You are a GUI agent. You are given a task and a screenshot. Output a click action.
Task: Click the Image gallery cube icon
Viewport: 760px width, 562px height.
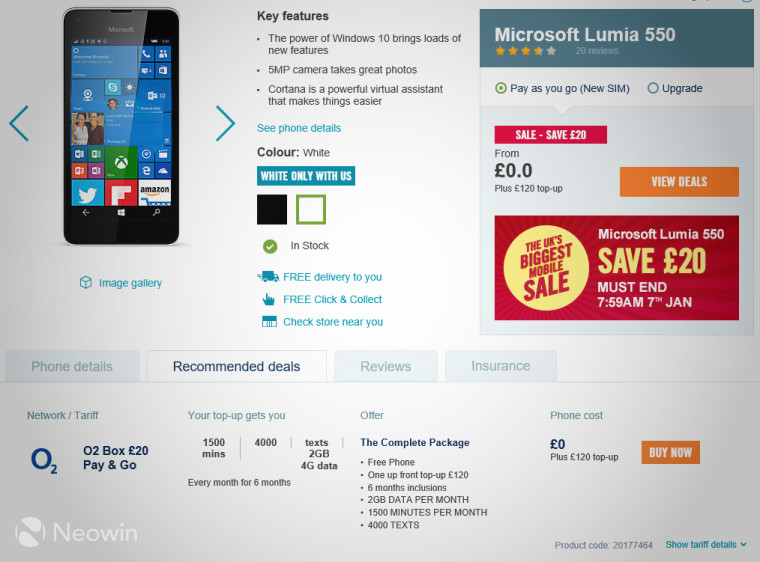click(86, 282)
